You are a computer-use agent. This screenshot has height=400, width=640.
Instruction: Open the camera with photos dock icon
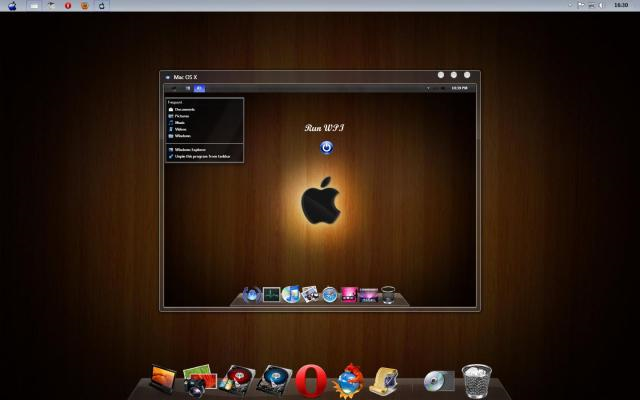[199, 381]
